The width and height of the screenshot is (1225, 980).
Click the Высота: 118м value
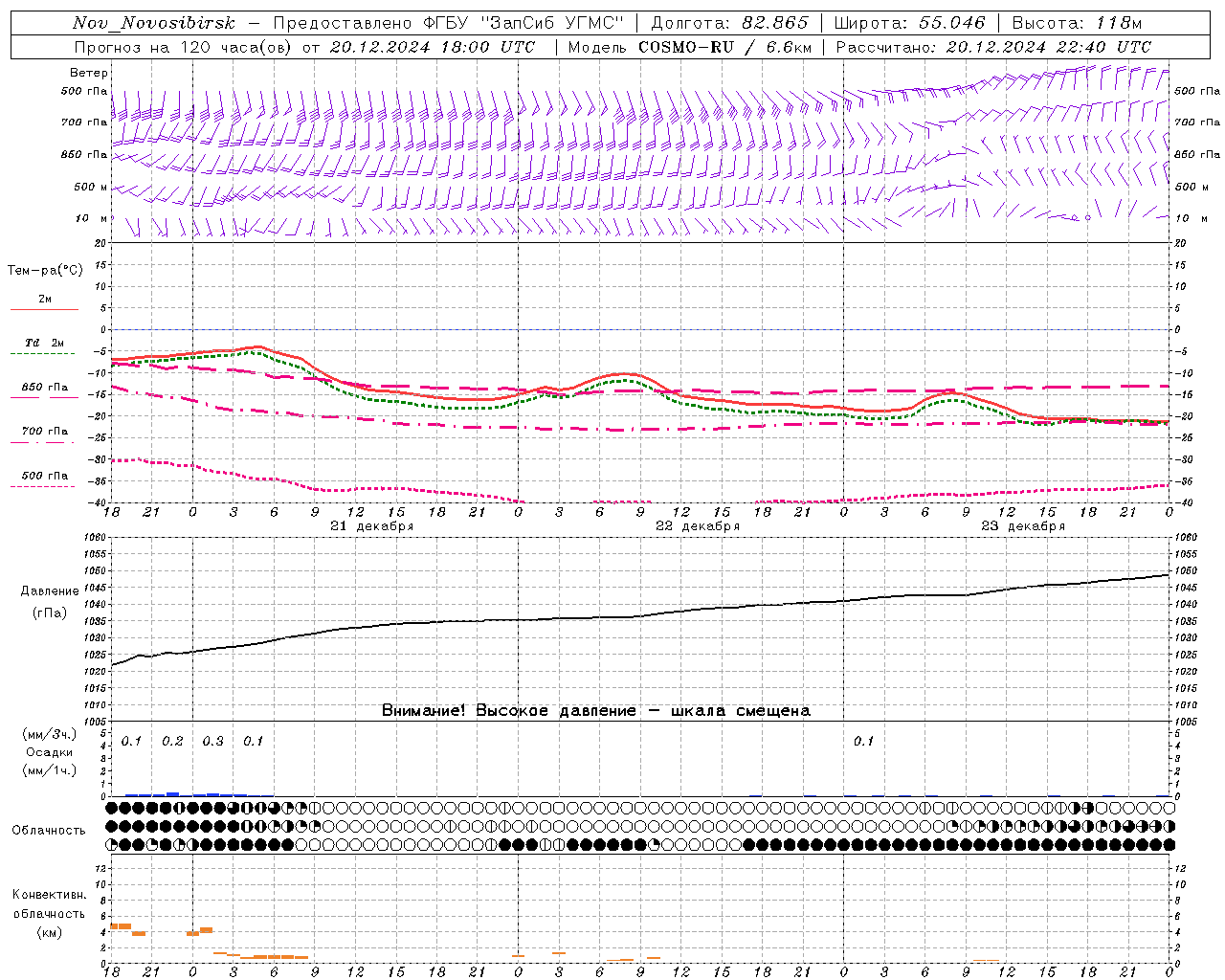[1077, 24]
